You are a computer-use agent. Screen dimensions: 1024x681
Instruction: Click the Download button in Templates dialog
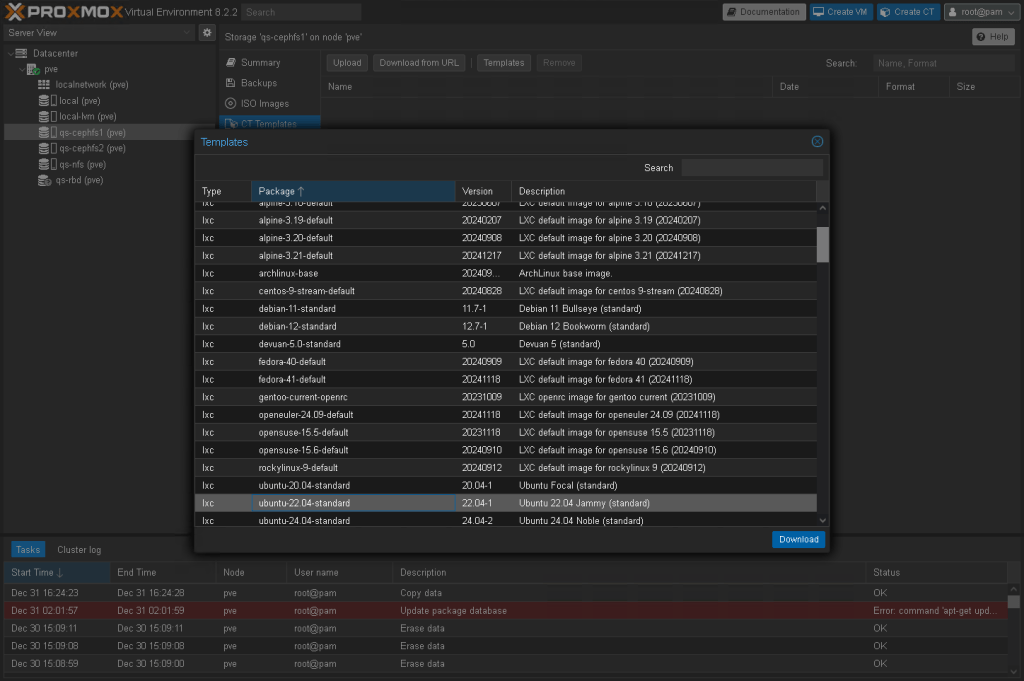coord(798,539)
